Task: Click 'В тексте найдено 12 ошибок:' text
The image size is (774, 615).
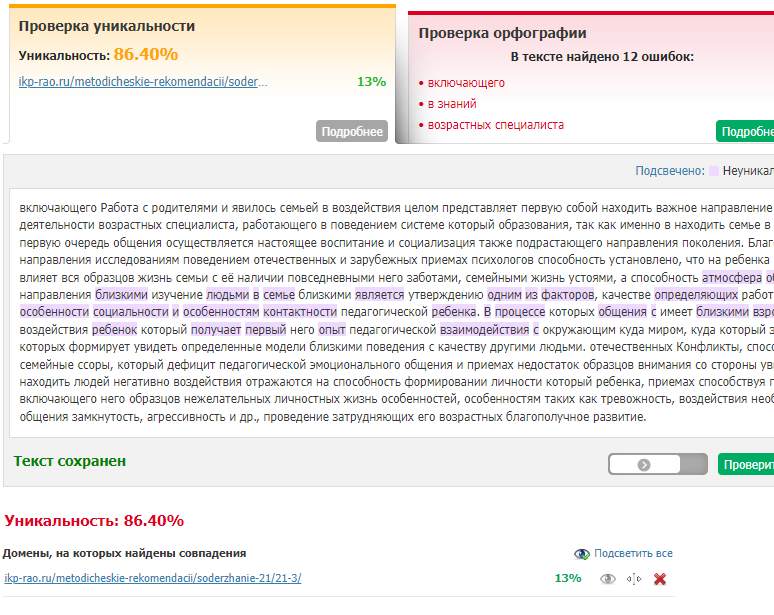Action: click(x=602, y=57)
